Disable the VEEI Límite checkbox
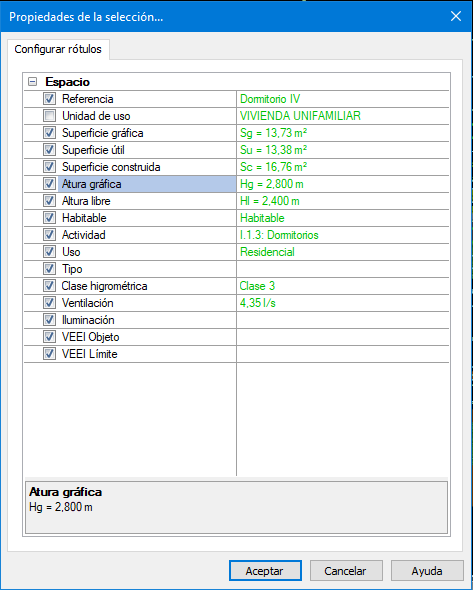Image resolution: width=473 pixels, height=590 pixels. (x=49, y=354)
